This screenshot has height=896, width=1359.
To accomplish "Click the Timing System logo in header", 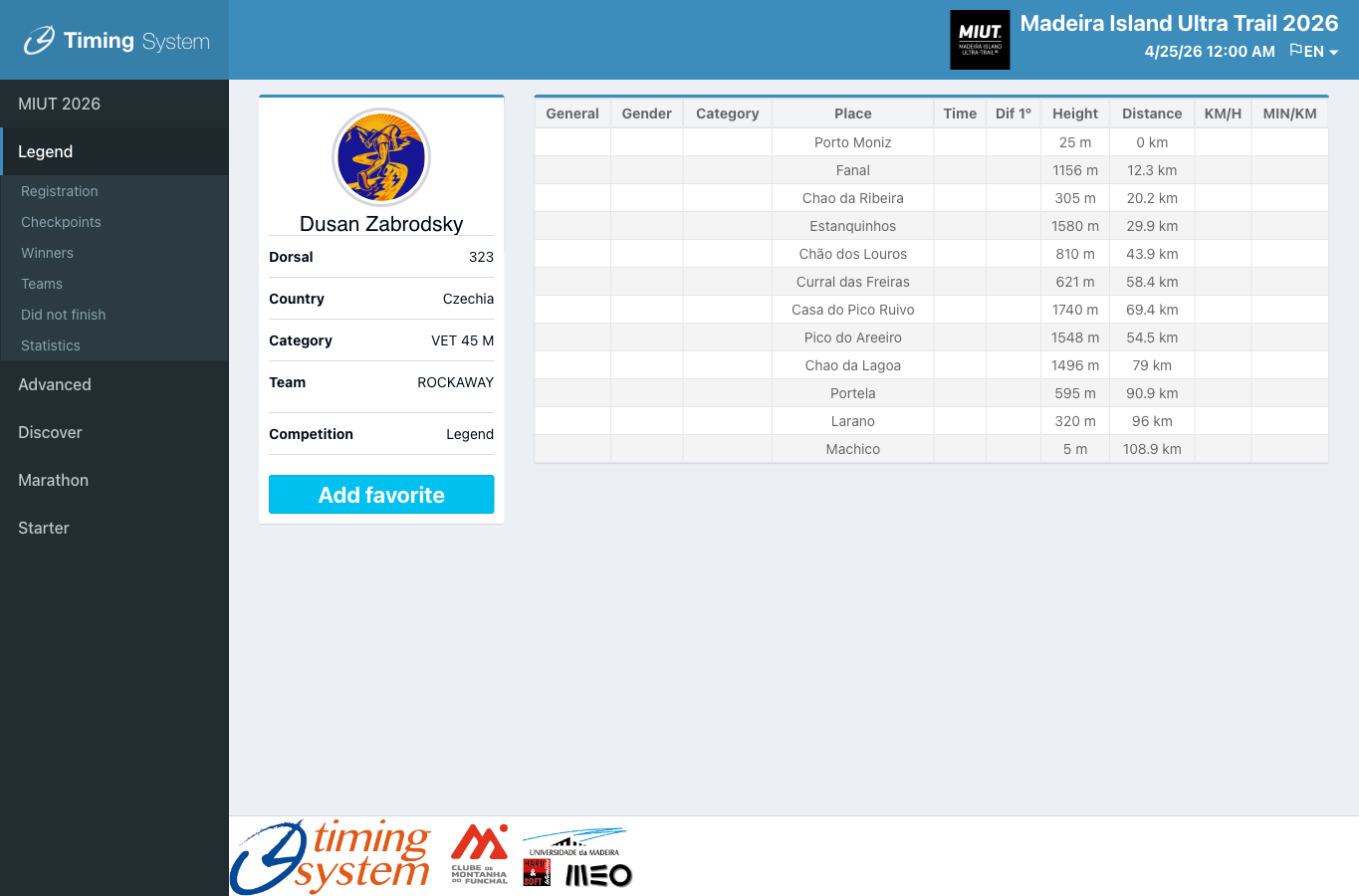I will pyautogui.click(x=116, y=41).
